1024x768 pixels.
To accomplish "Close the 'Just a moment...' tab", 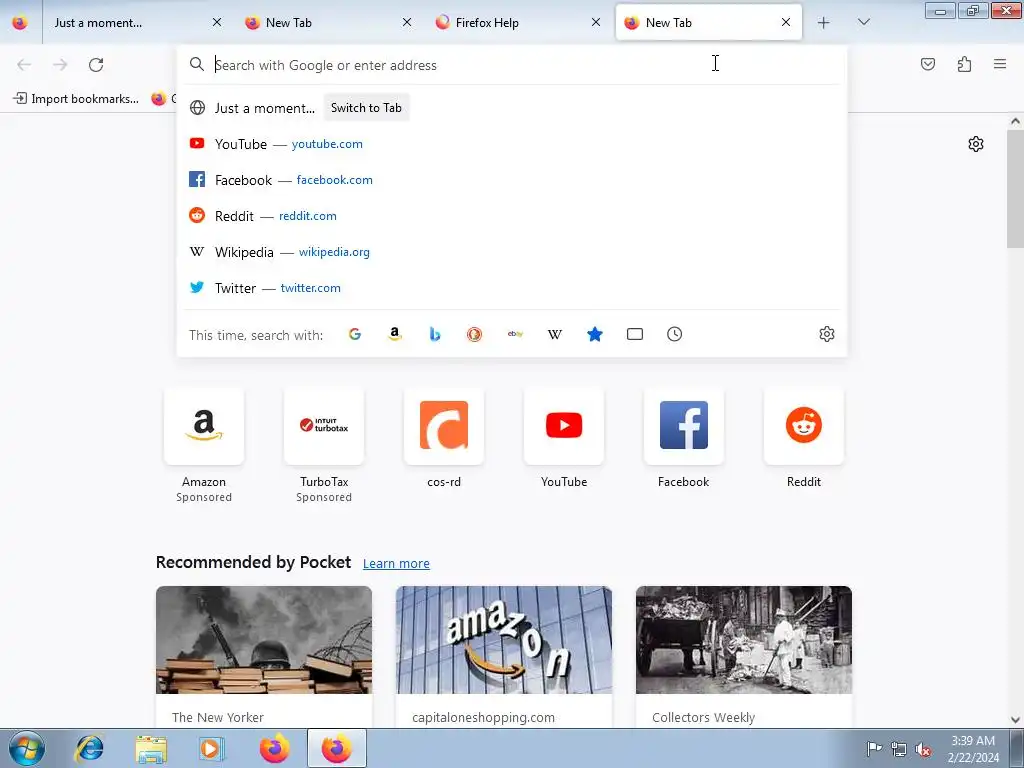I will click(x=217, y=23).
